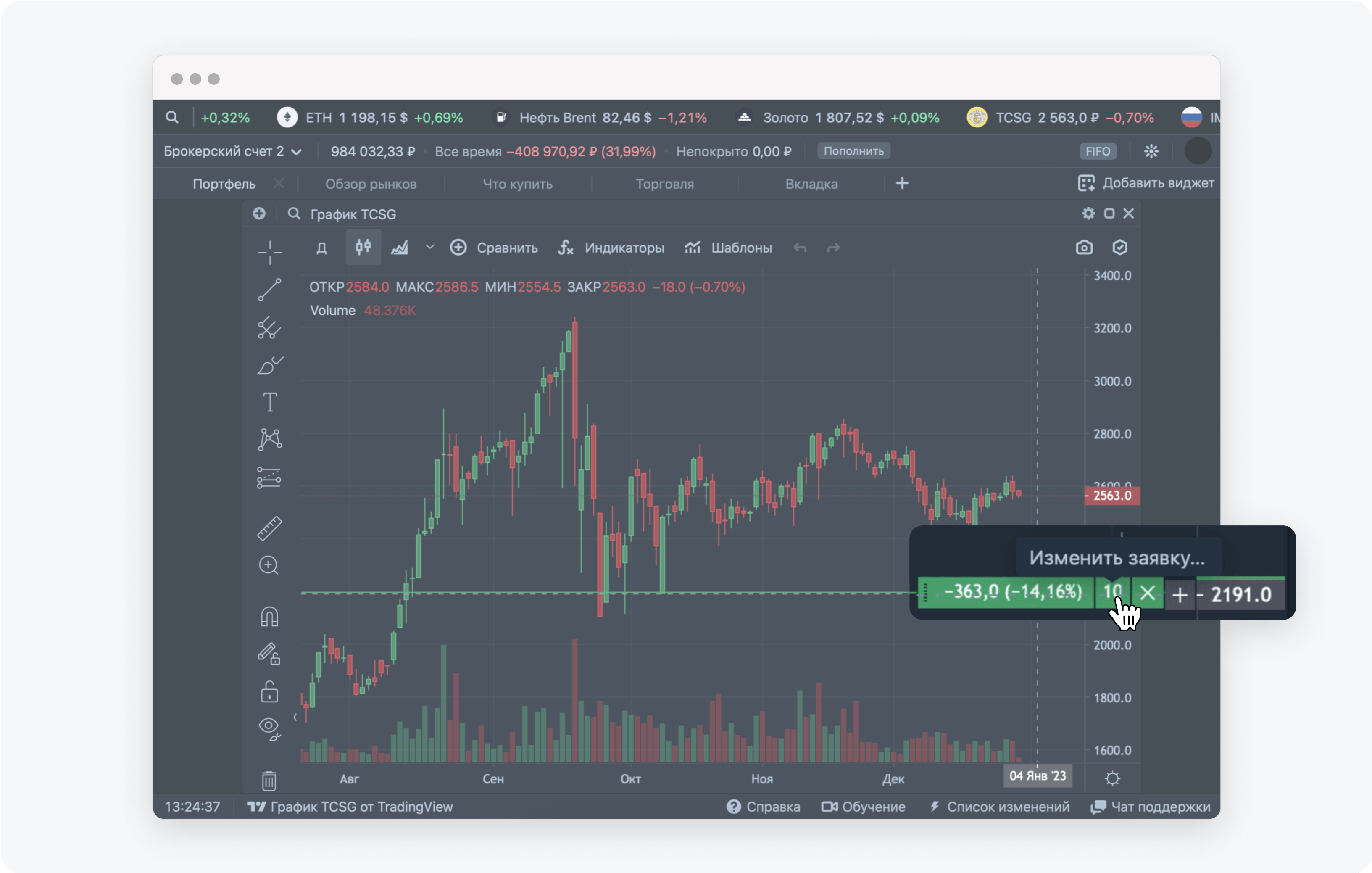
Task: Select the ruler measure tool
Action: coord(269,528)
